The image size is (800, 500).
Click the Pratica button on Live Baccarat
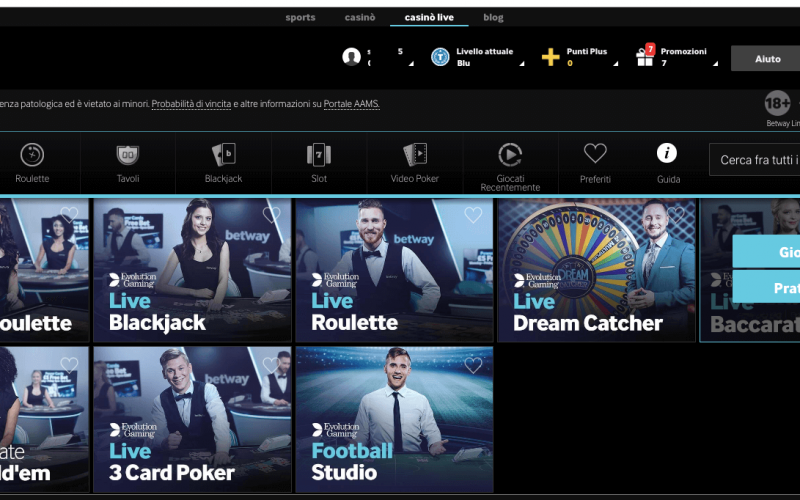pos(766,288)
